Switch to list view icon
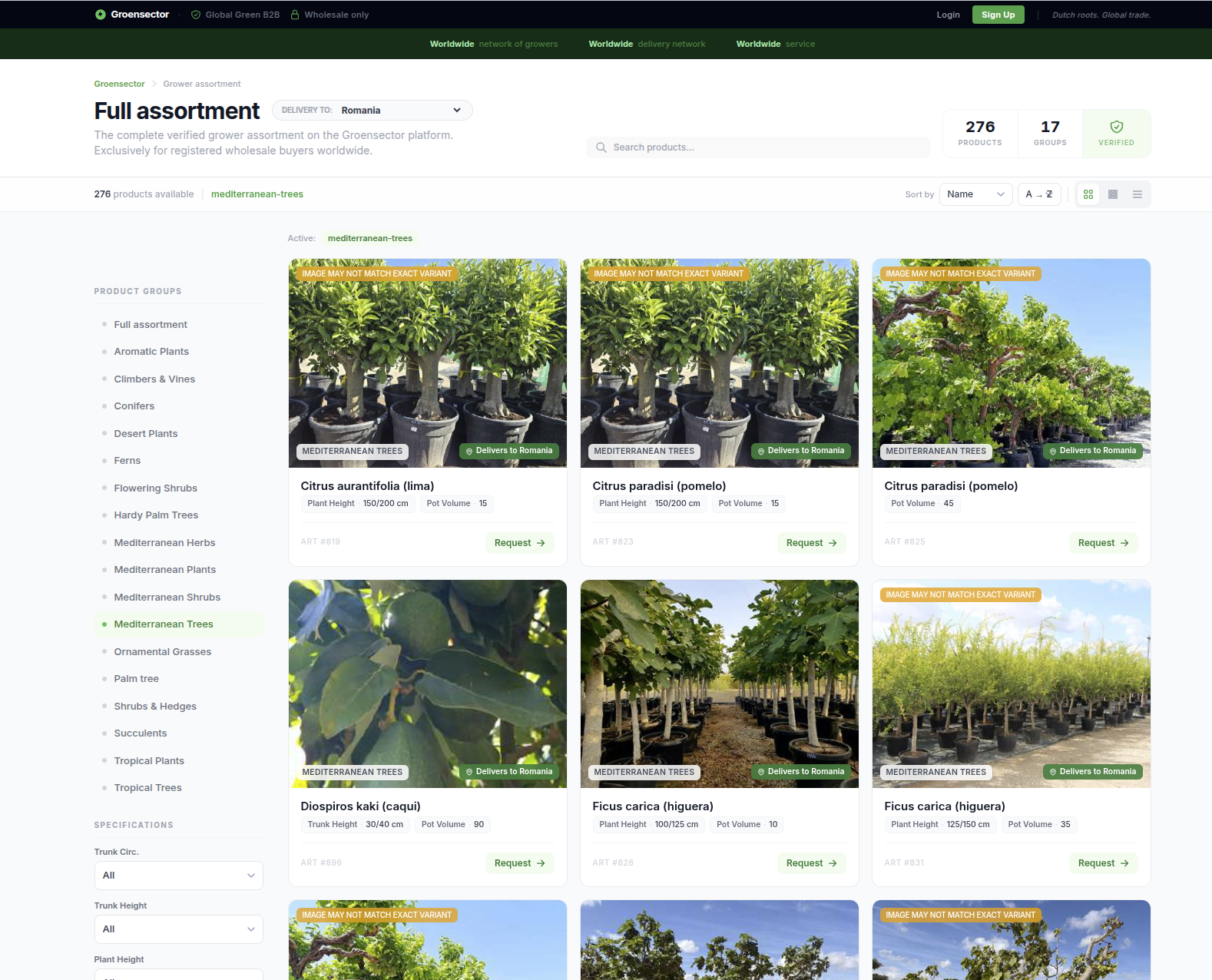This screenshot has height=980, width=1212. click(1137, 194)
